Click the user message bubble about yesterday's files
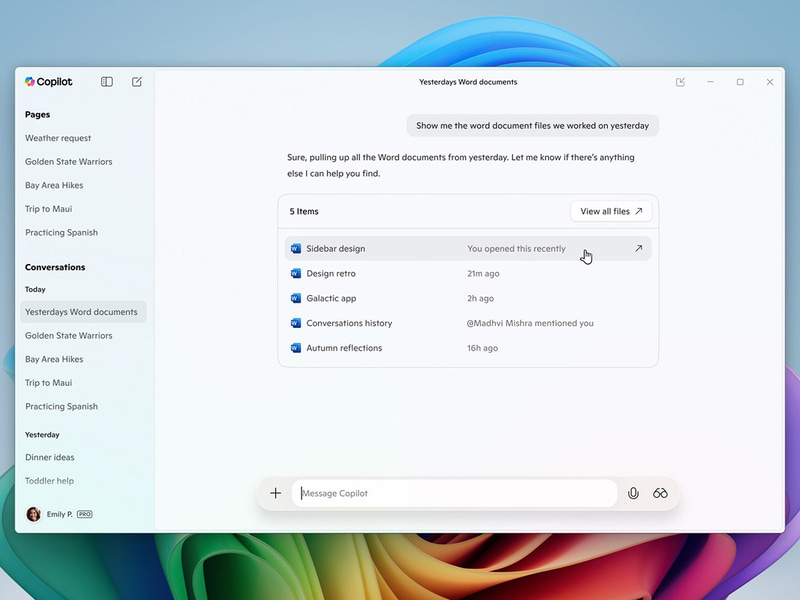 [533, 126]
